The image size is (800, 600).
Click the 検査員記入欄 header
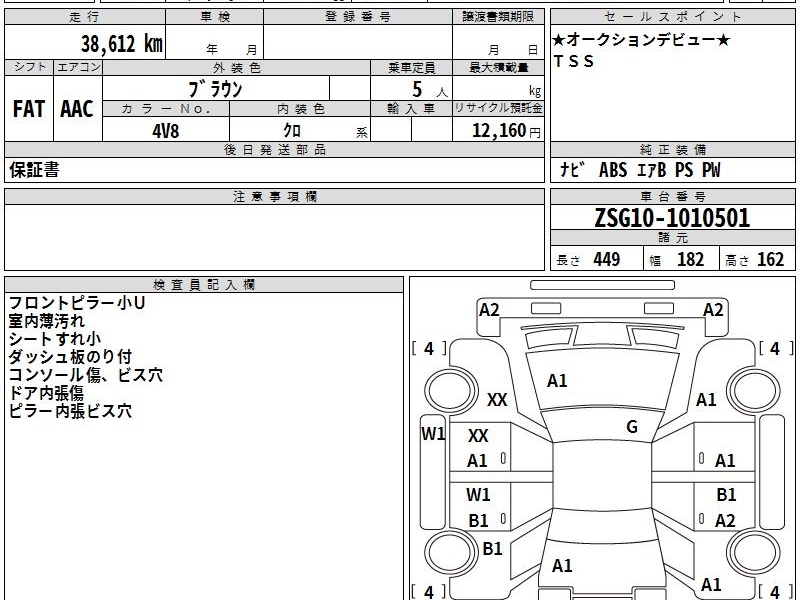[204, 285]
